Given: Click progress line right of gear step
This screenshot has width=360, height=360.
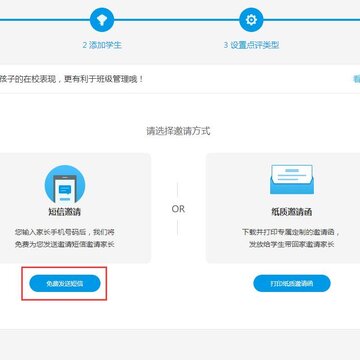Looking at the screenshot, I should click(312, 20).
